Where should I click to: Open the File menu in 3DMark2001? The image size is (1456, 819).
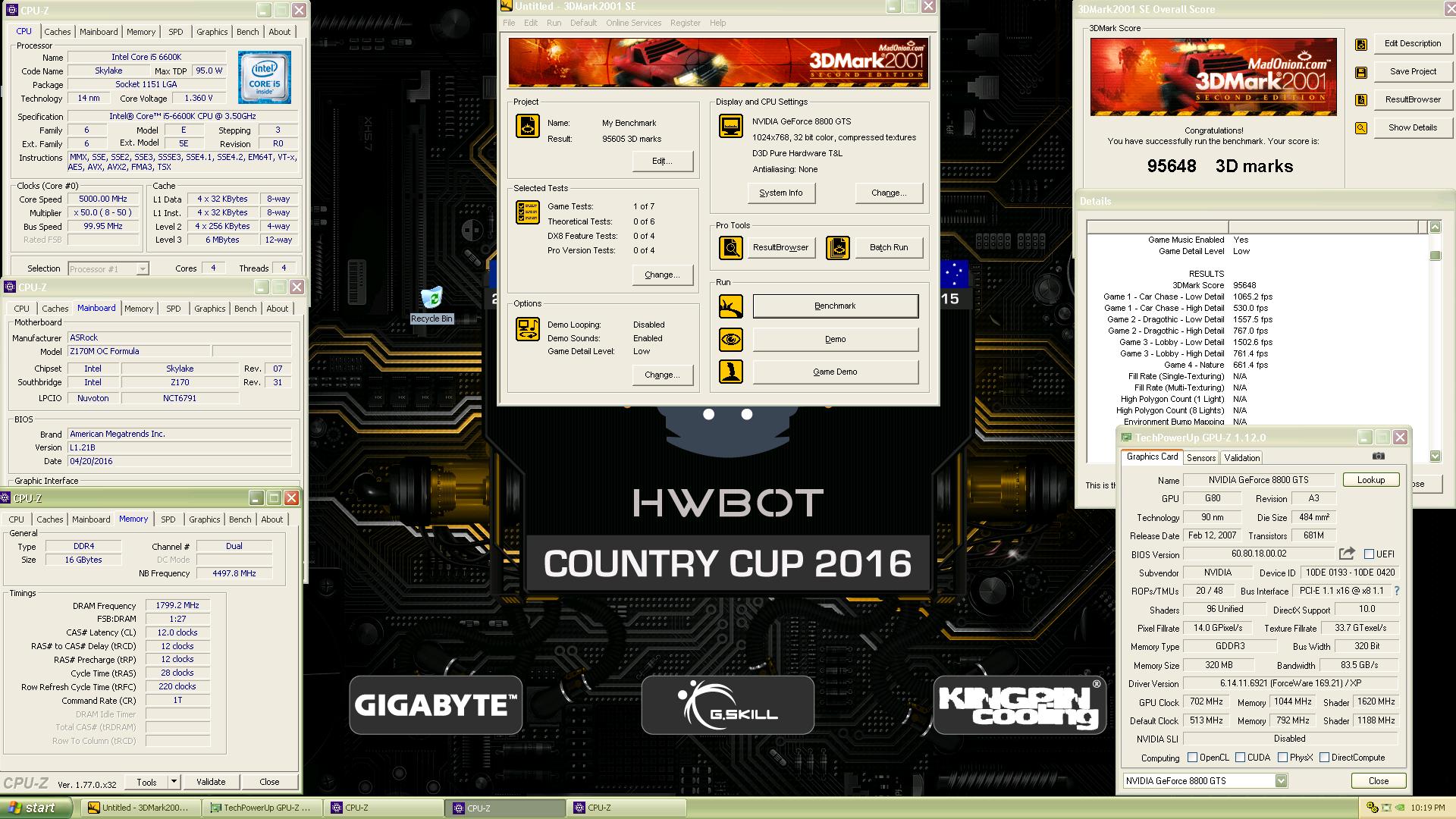click(509, 23)
